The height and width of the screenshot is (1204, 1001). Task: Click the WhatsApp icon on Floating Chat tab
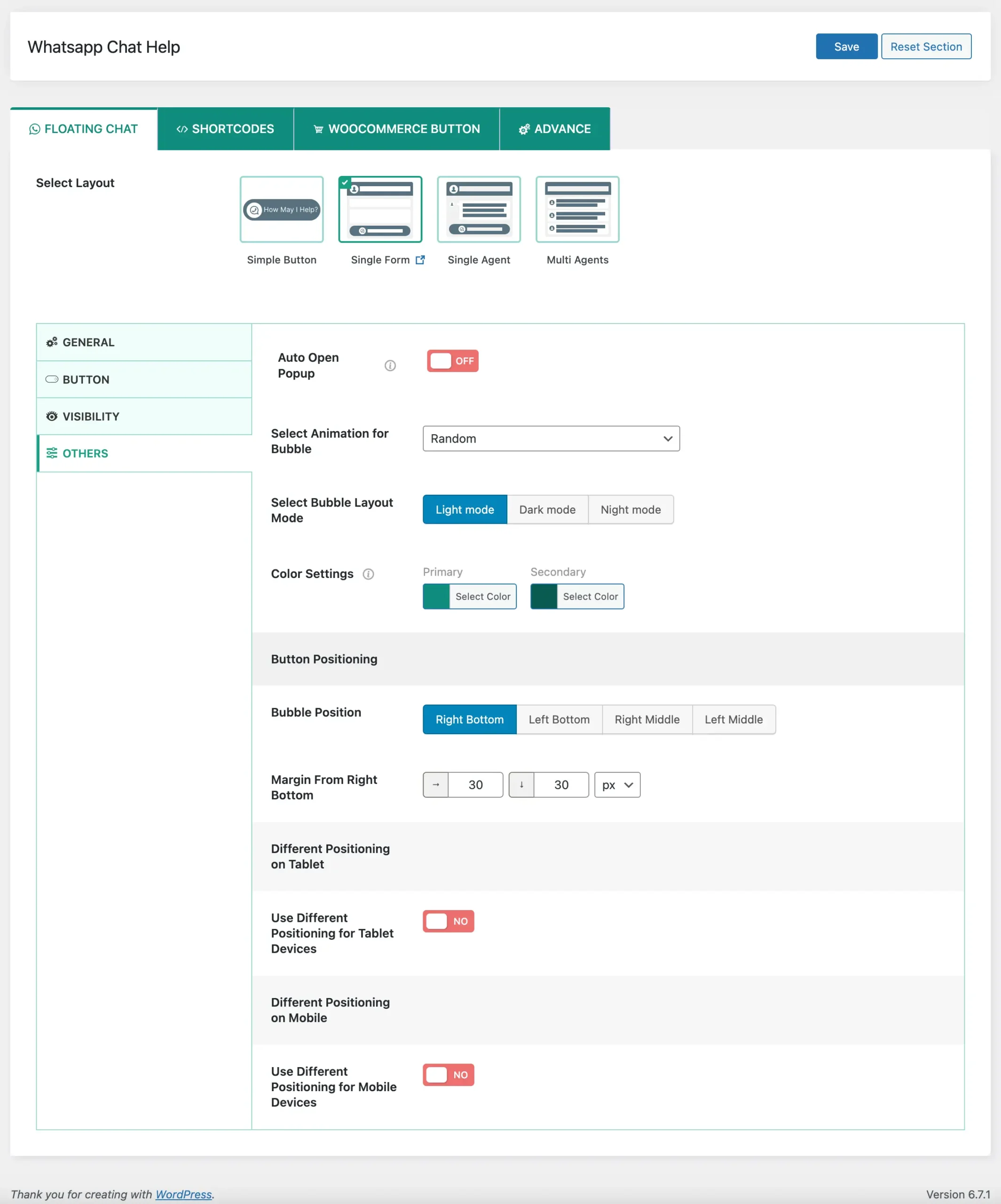pyautogui.click(x=34, y=129)
